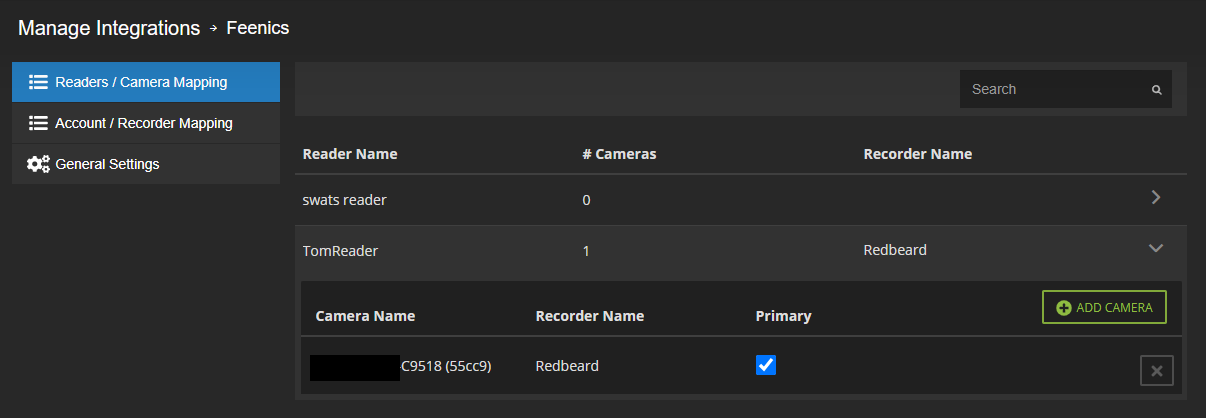Click the ADD CAMERA button
The height and width of the screenshot is (418, 1206).
pos(1104,308)
